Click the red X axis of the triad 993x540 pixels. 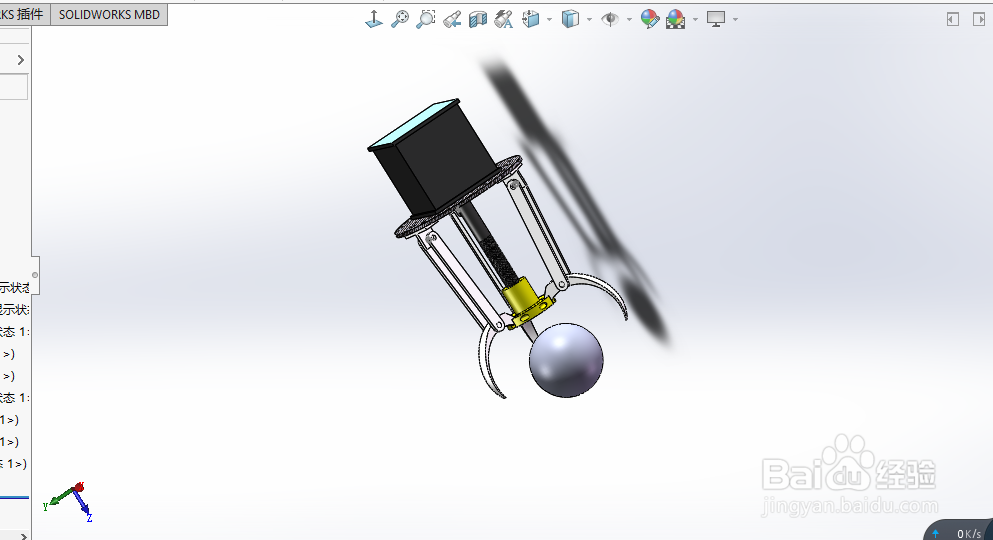tap(79, 487)
